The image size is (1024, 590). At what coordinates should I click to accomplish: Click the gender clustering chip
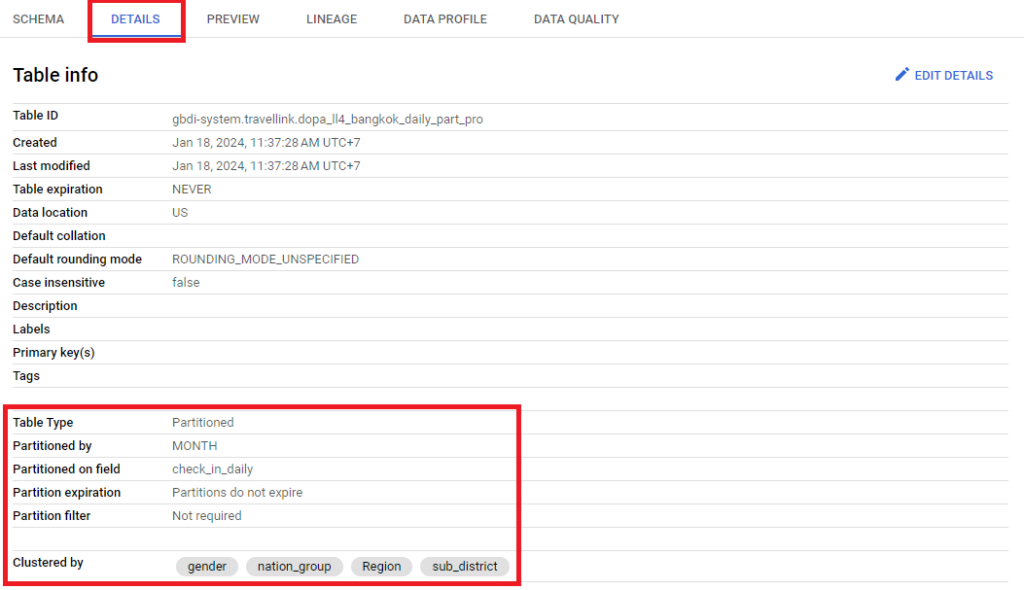pos(207,566)
